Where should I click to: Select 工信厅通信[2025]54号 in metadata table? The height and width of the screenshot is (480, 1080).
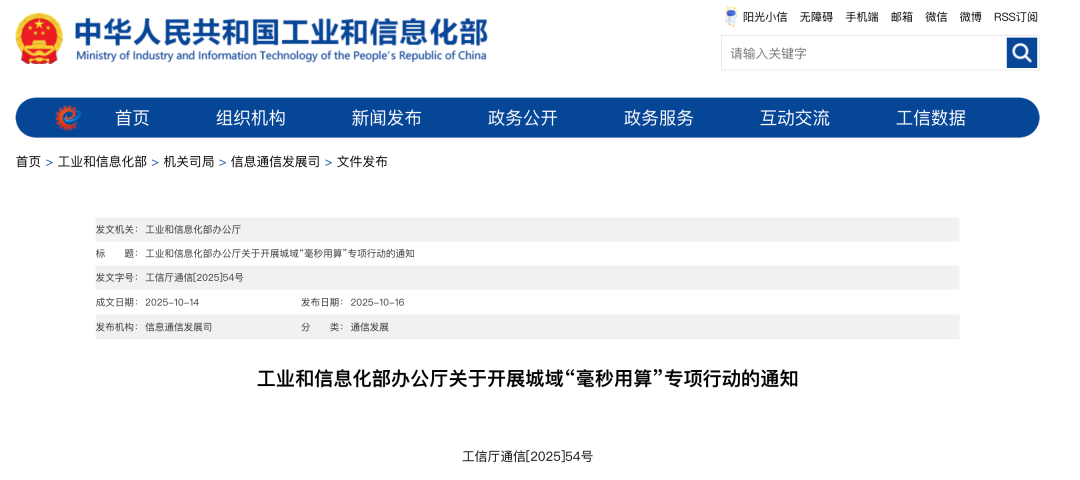[194, 278]
